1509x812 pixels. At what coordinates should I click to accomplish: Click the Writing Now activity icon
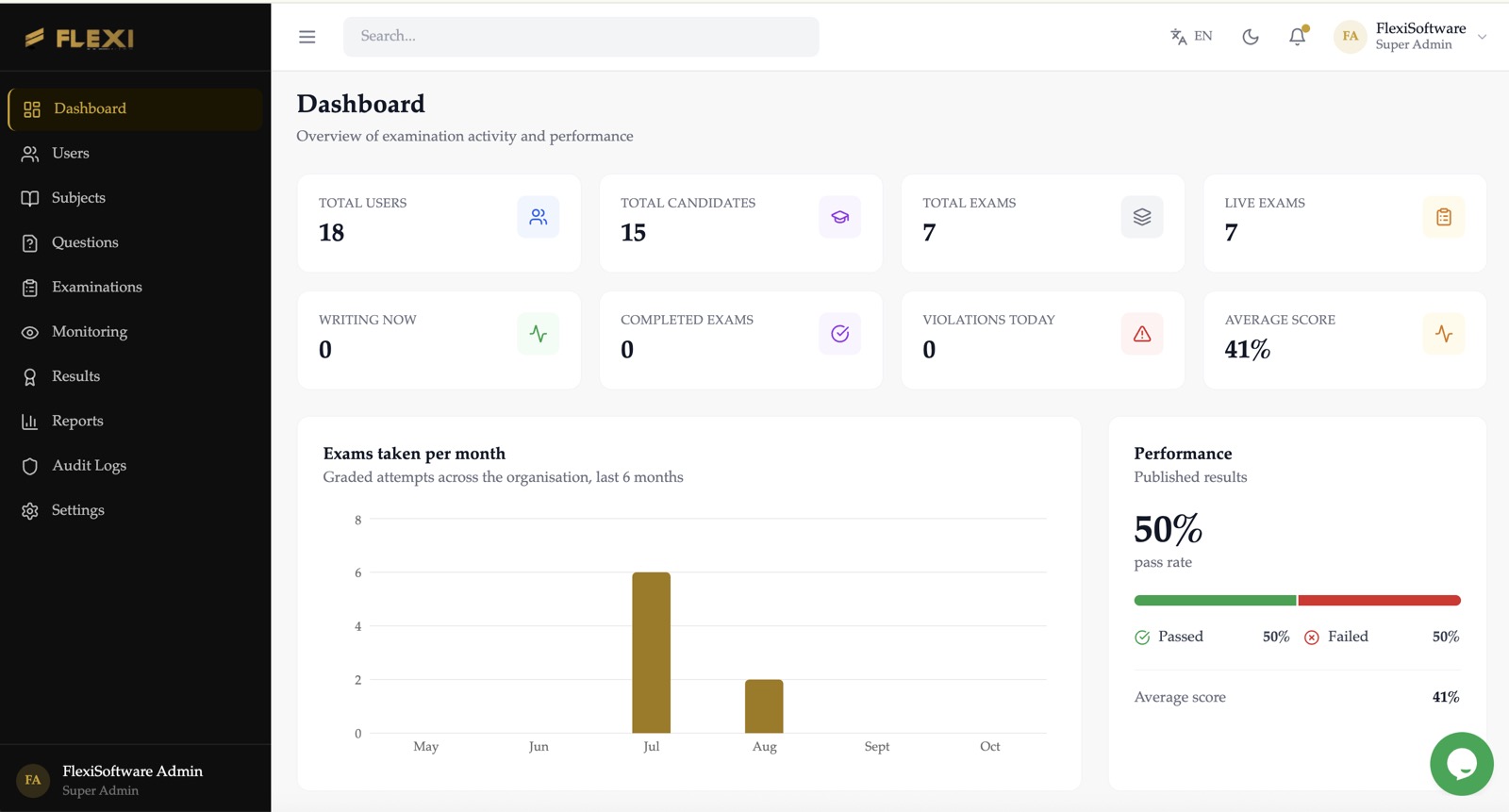539,334
